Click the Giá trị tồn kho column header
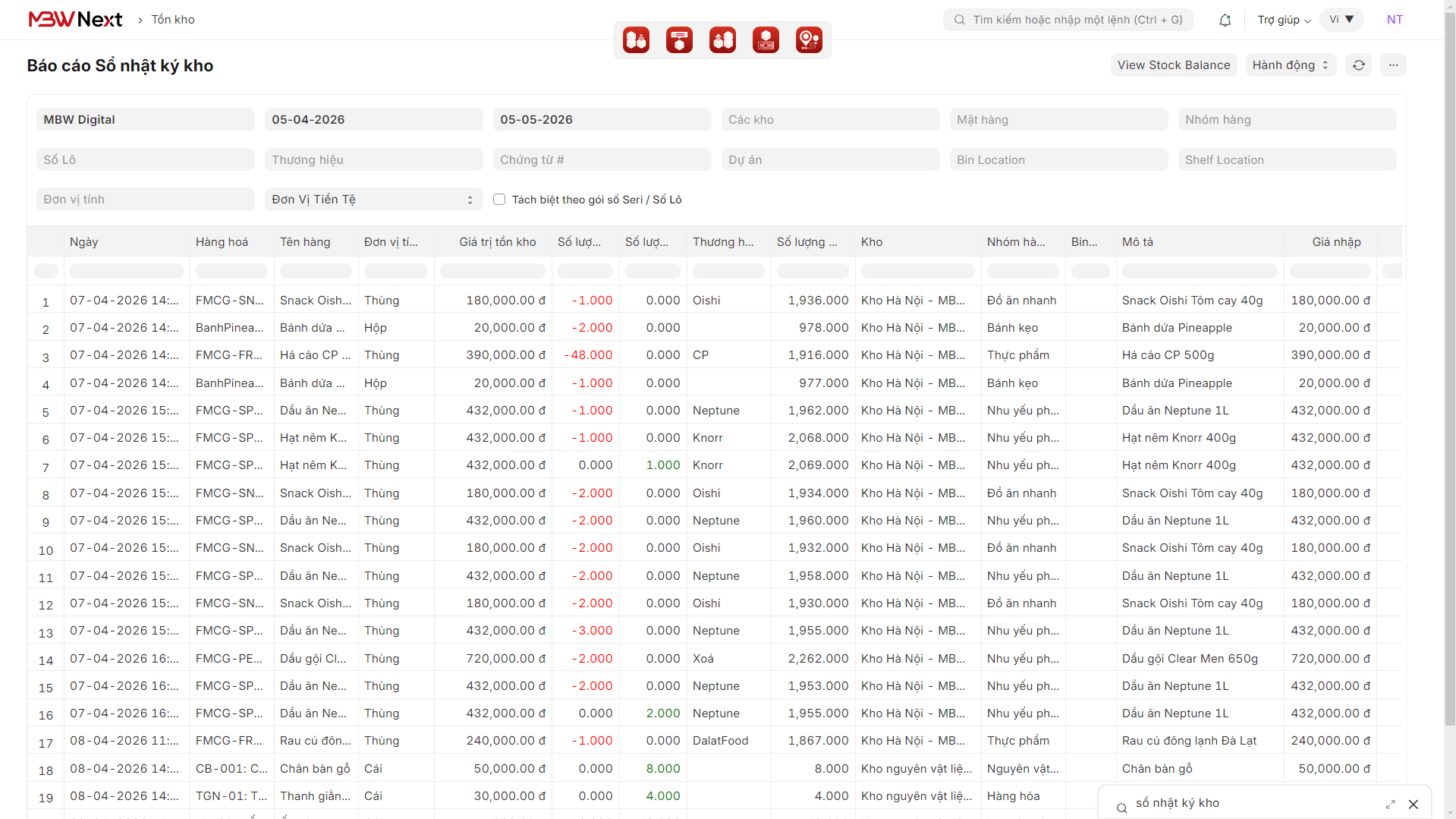 click(492, 242)
